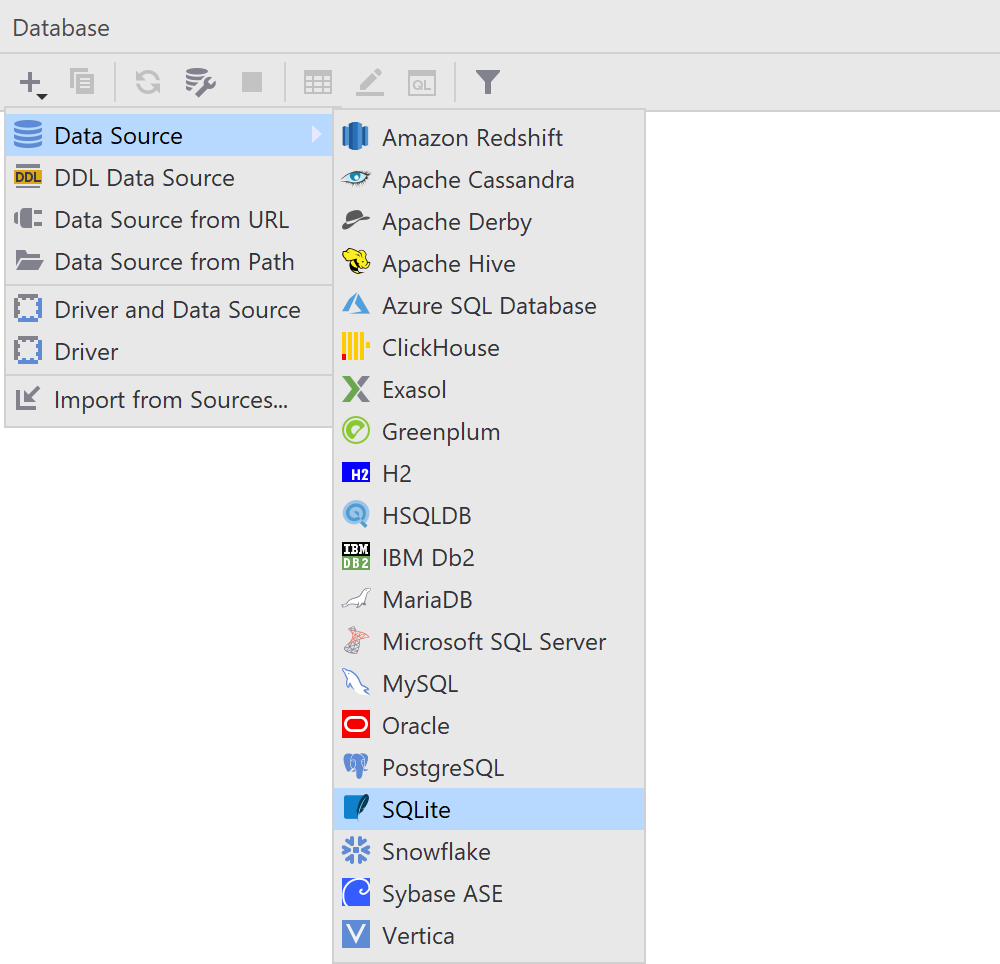Viewport: 1000px width, 964px height.
Task: Open the QL query console icon
Action: click(x=422, y=83)
